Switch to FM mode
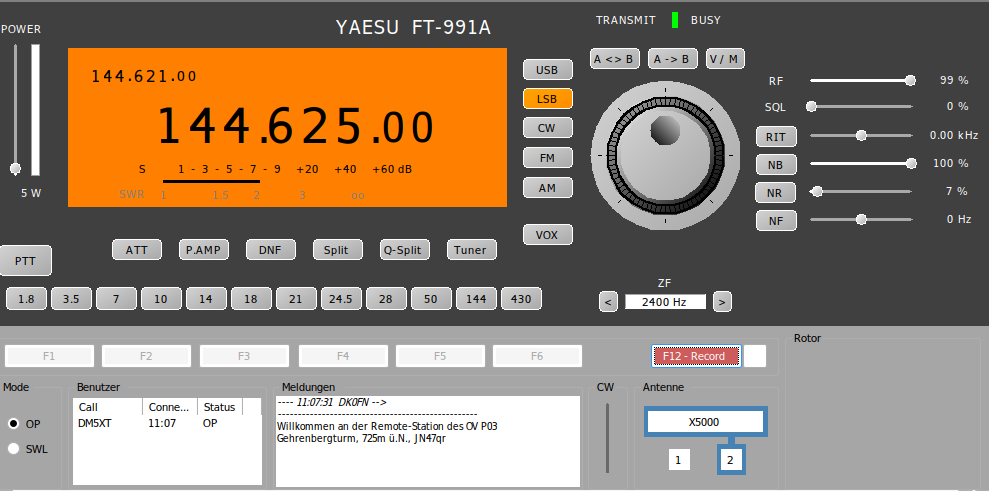 pyautogui.click(x=547, y=158)
